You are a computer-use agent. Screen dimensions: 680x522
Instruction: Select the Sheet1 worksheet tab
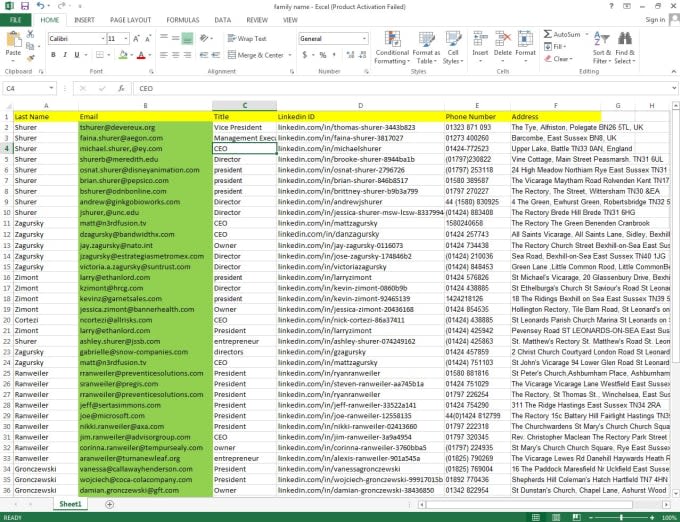70,504
